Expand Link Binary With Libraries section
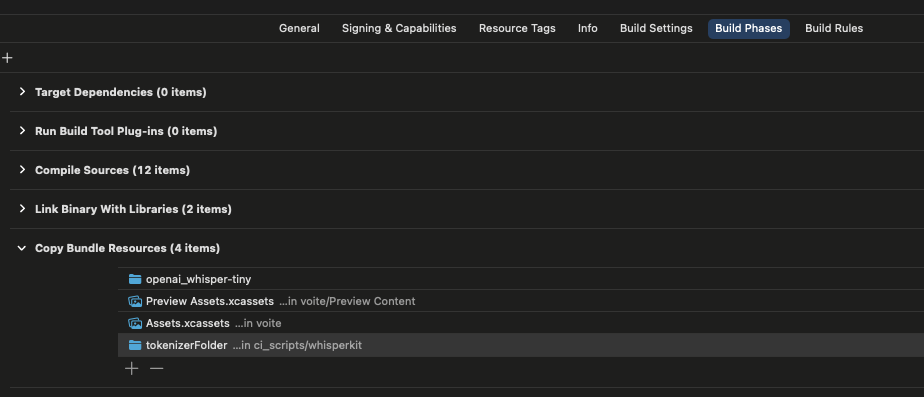 coord(22,209)
